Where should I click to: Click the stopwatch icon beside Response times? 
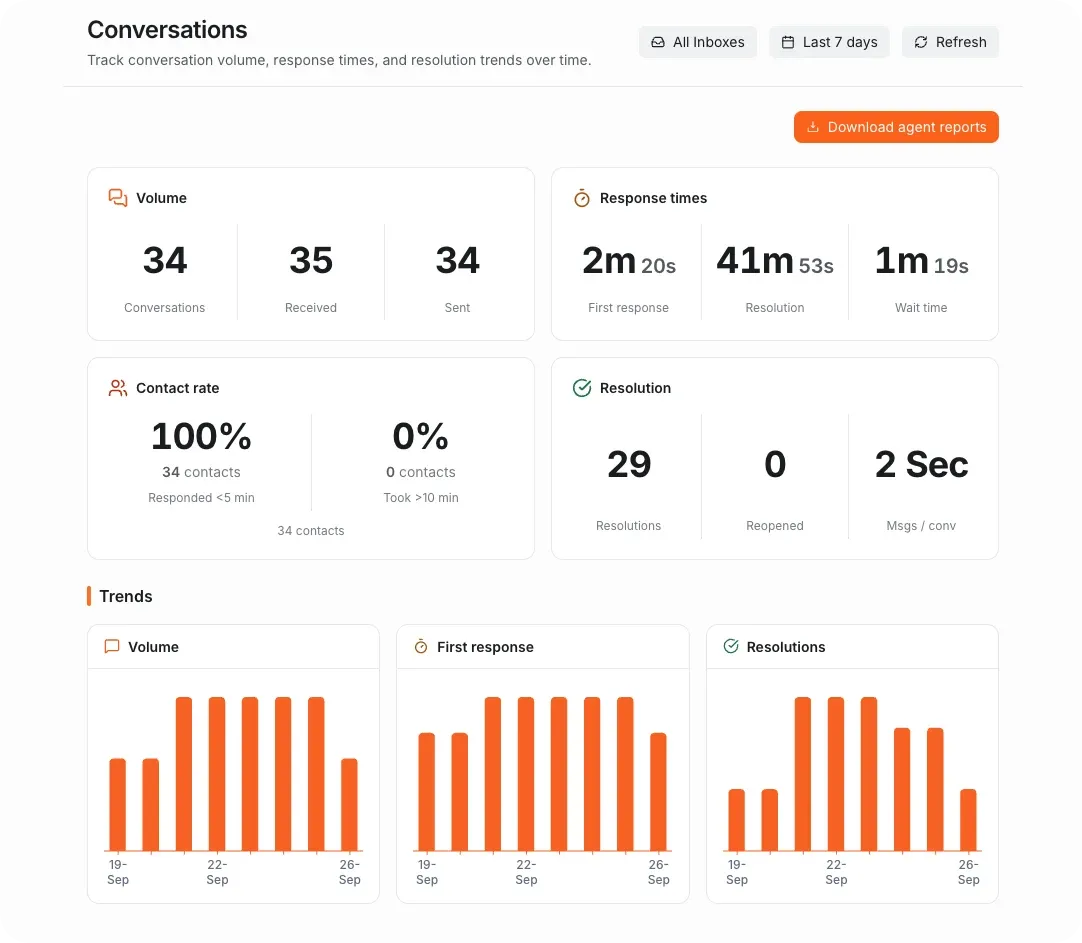[x=582, y=198]
